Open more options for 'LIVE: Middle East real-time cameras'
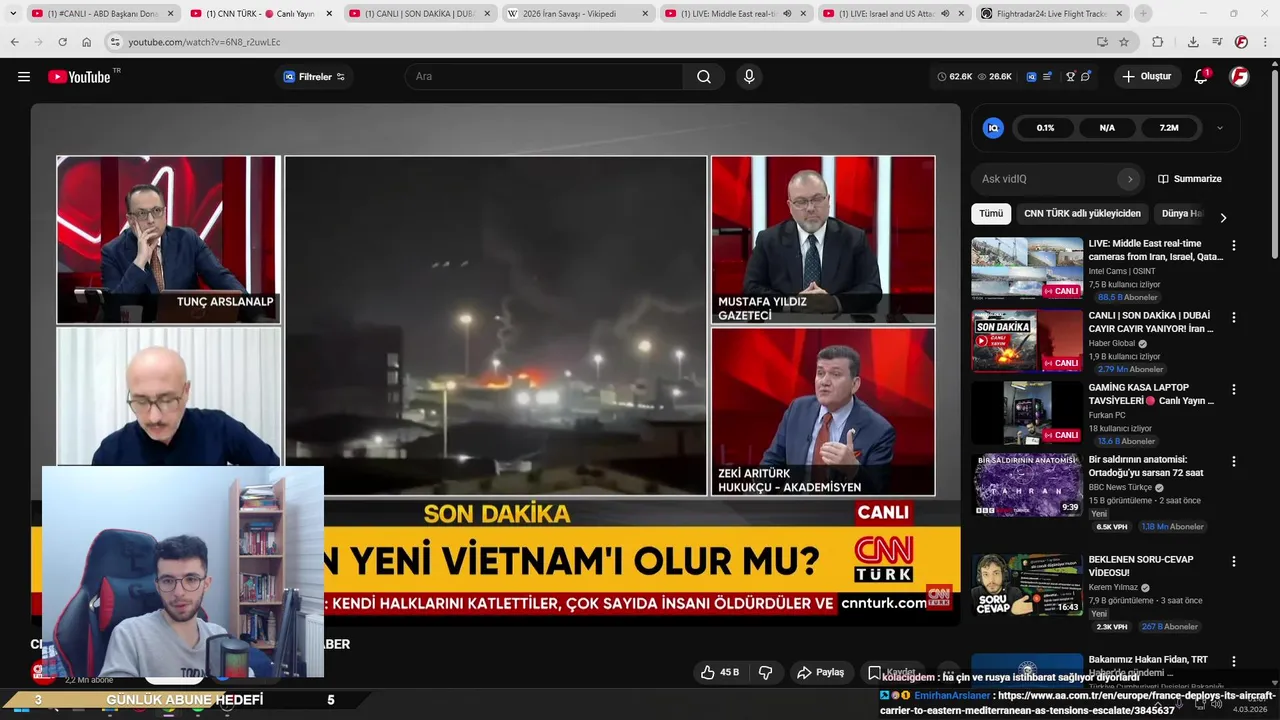 click(1233, 245)
